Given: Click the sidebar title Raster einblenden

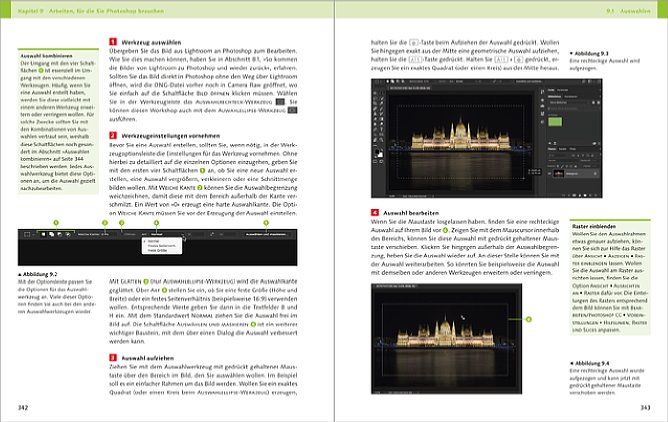Looking at the screenshot, I should pyautogui.click(x=594, y=227).
